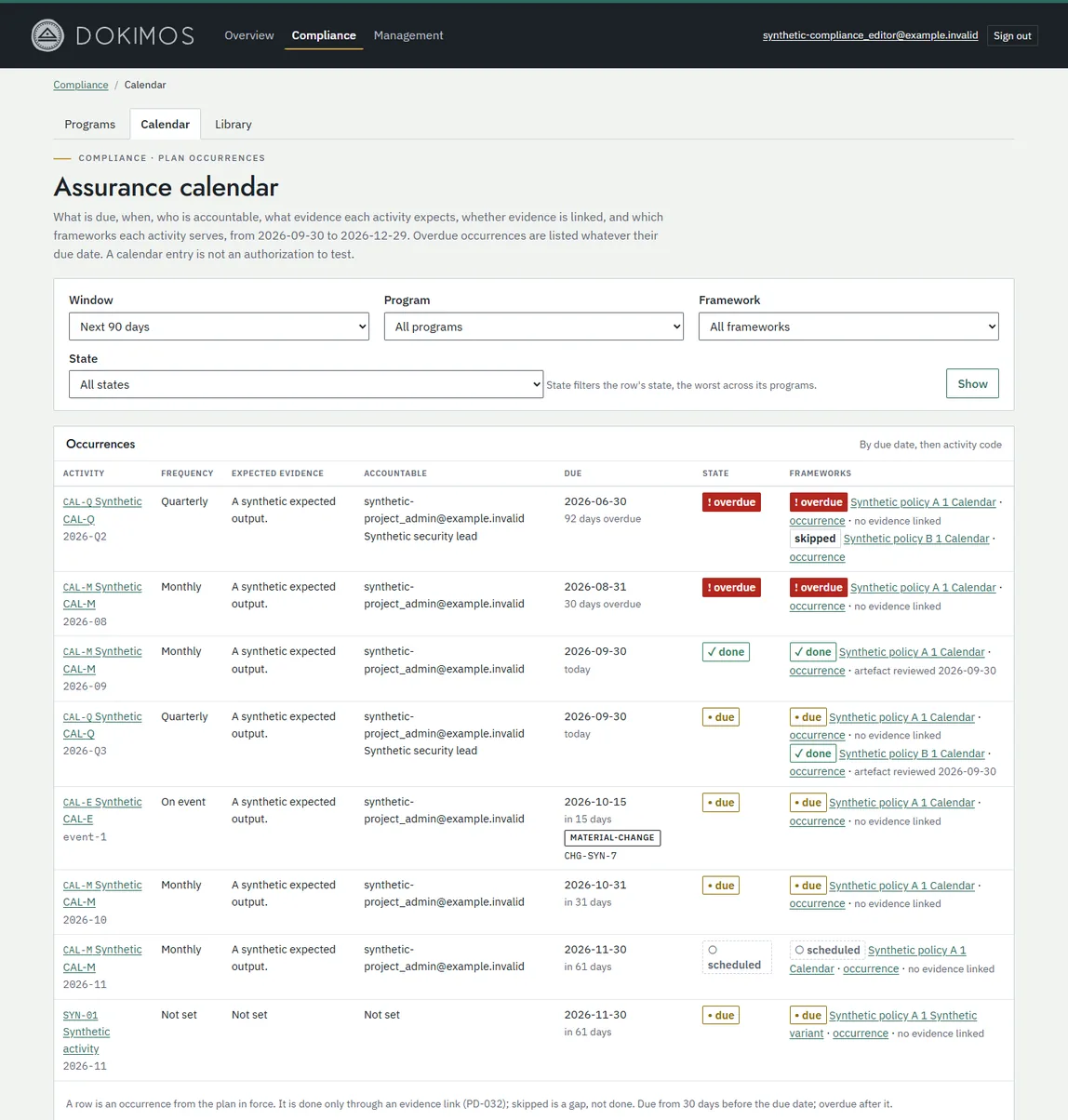Open the occurrence link in the SYN-01 row
1068x1120 pixels.
click(x=861, y=1033)
